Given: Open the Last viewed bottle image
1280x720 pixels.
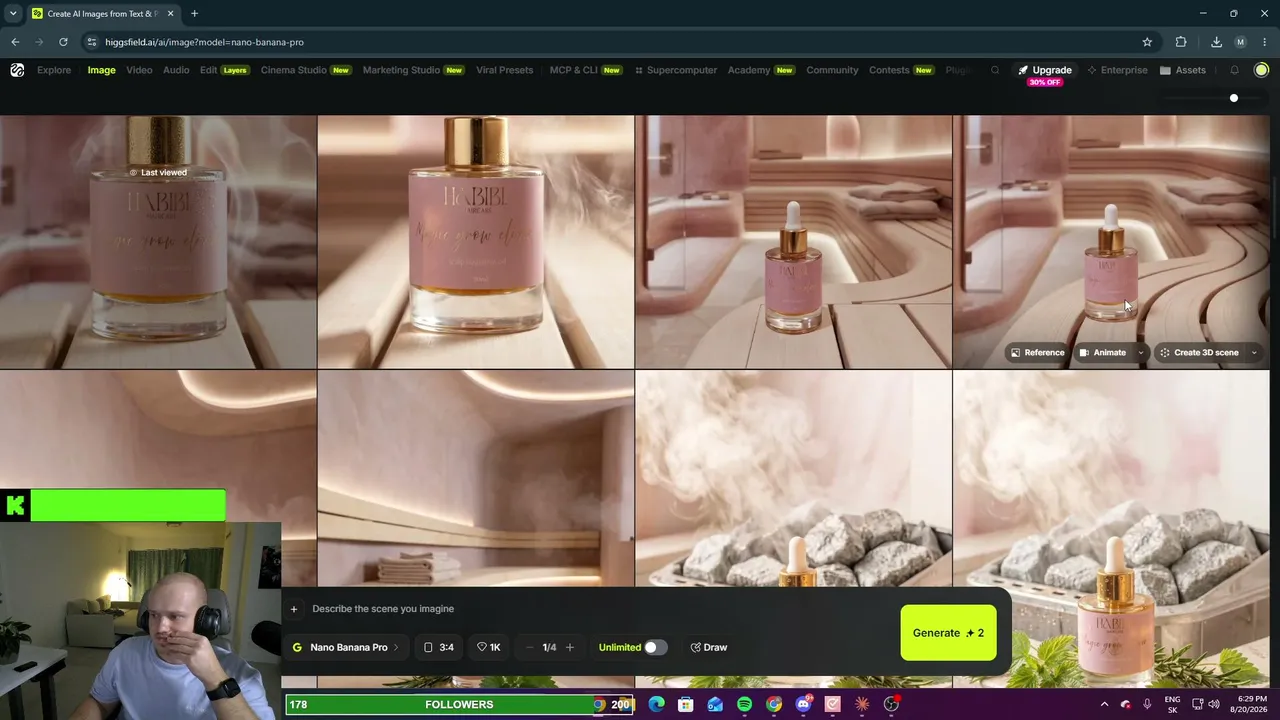Looking at the screenshot, I should (158, 242).
